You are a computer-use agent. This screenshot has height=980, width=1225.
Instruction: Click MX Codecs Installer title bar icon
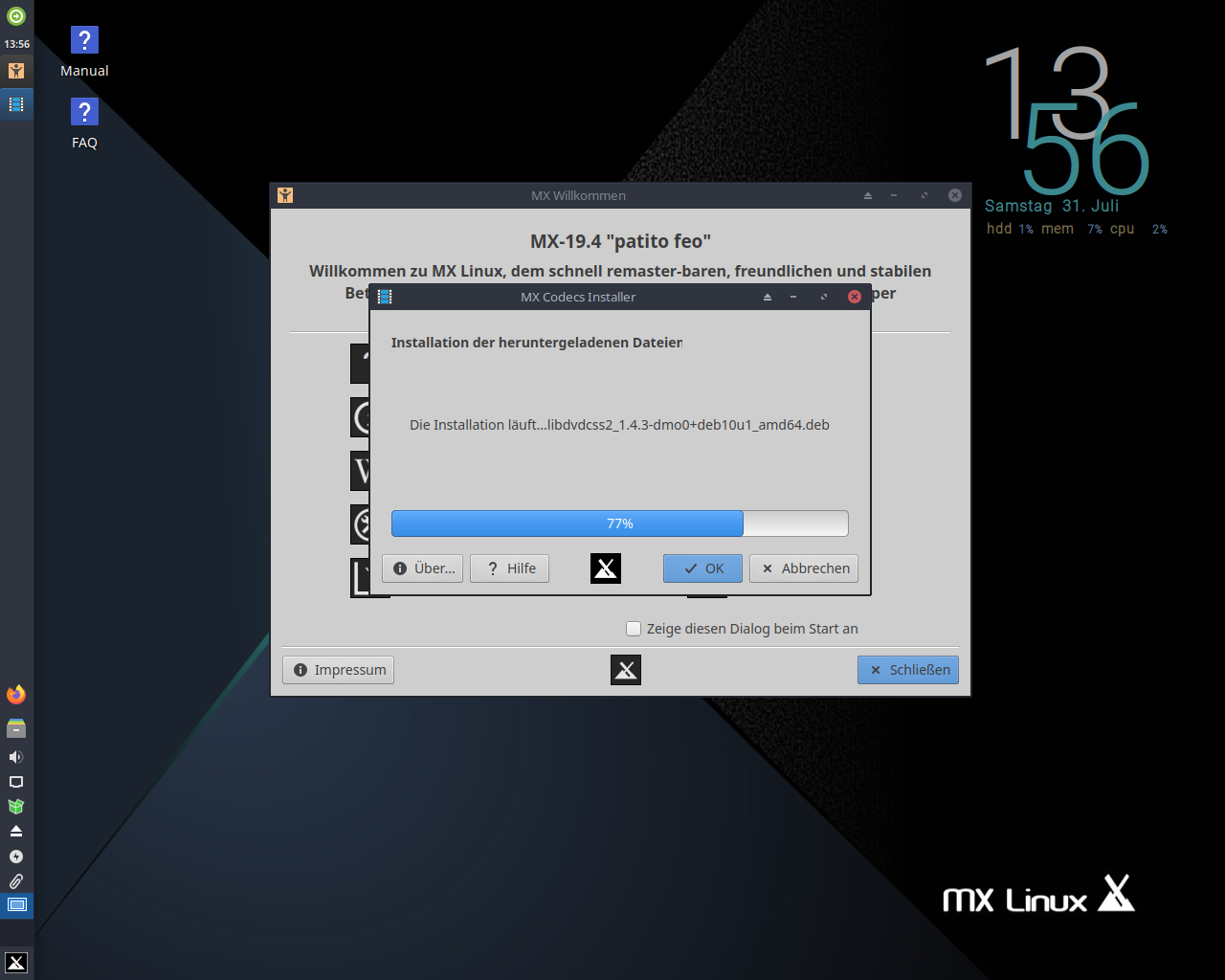coord(385,297)
